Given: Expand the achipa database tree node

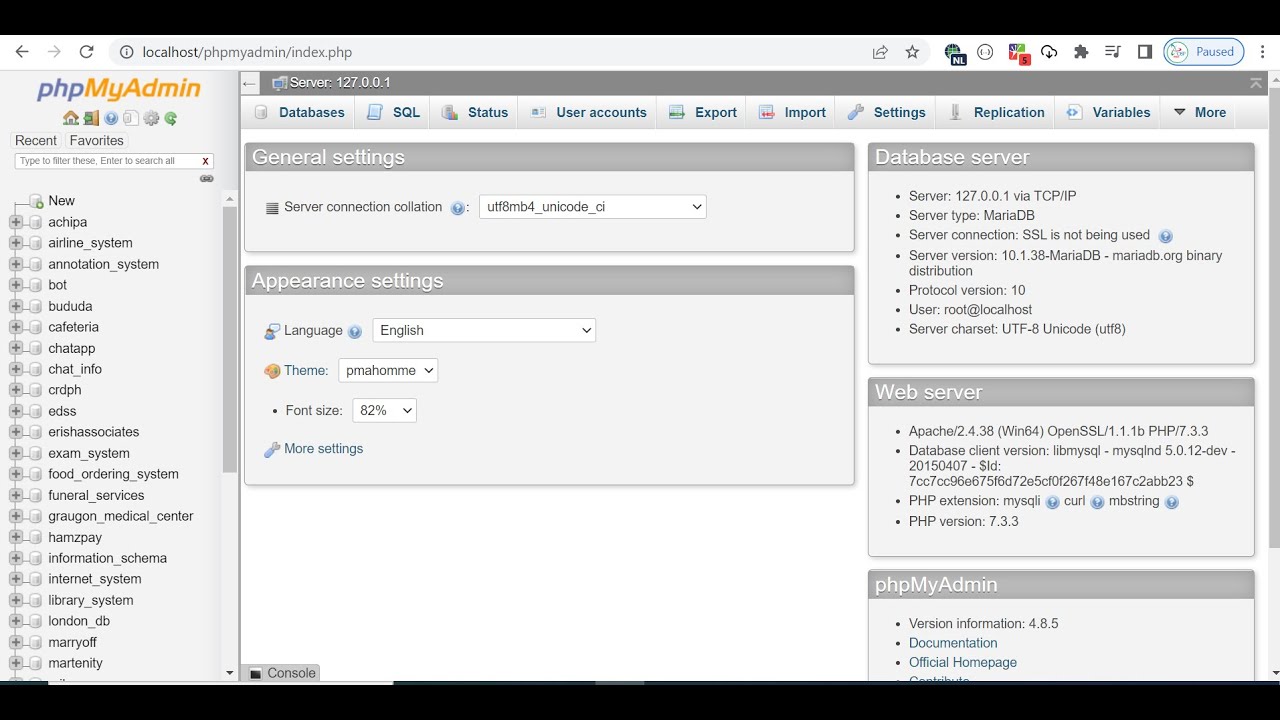Looking at the screenshot, I should coord(15,222).
